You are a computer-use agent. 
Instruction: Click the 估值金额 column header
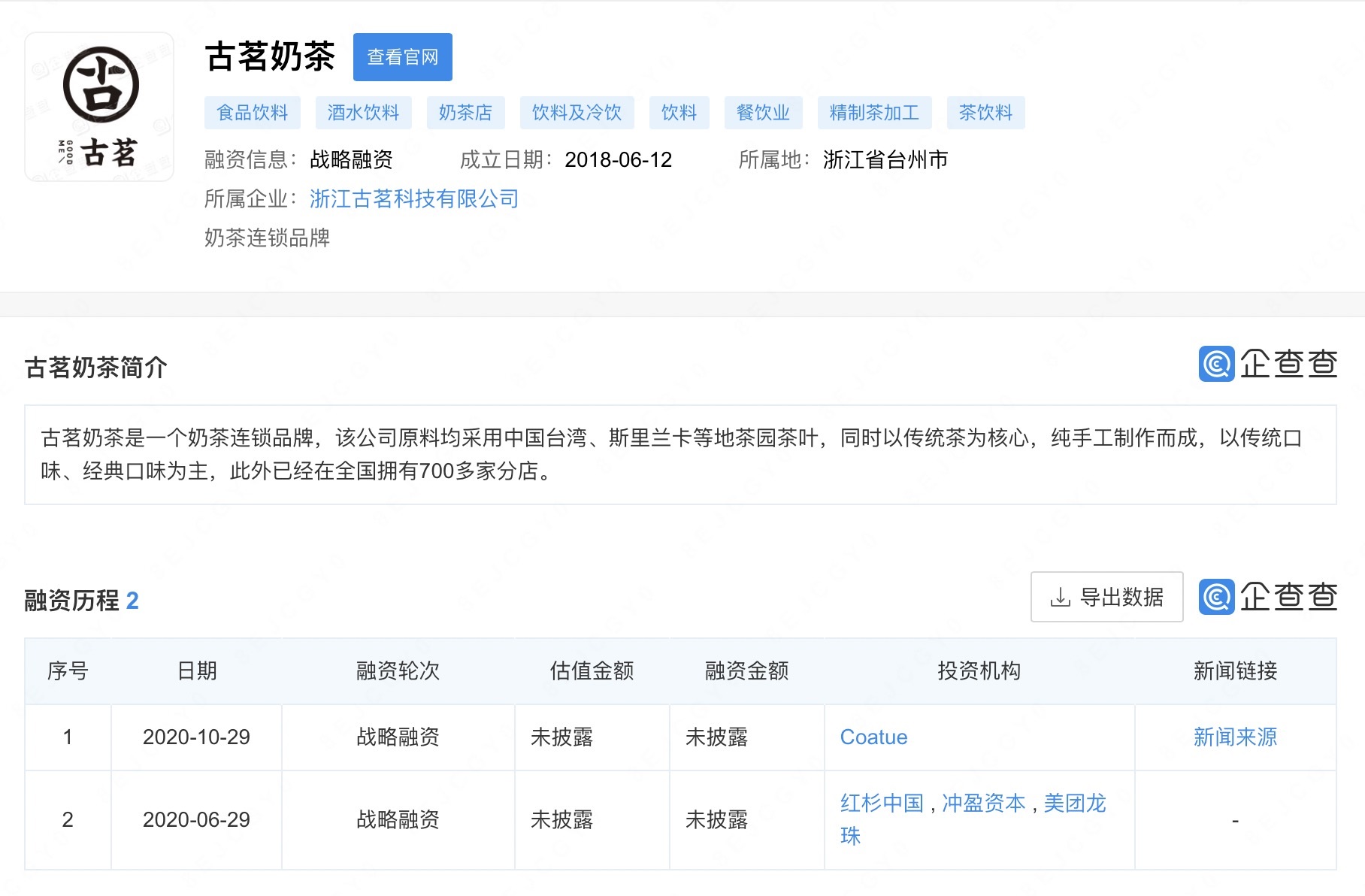592,670
